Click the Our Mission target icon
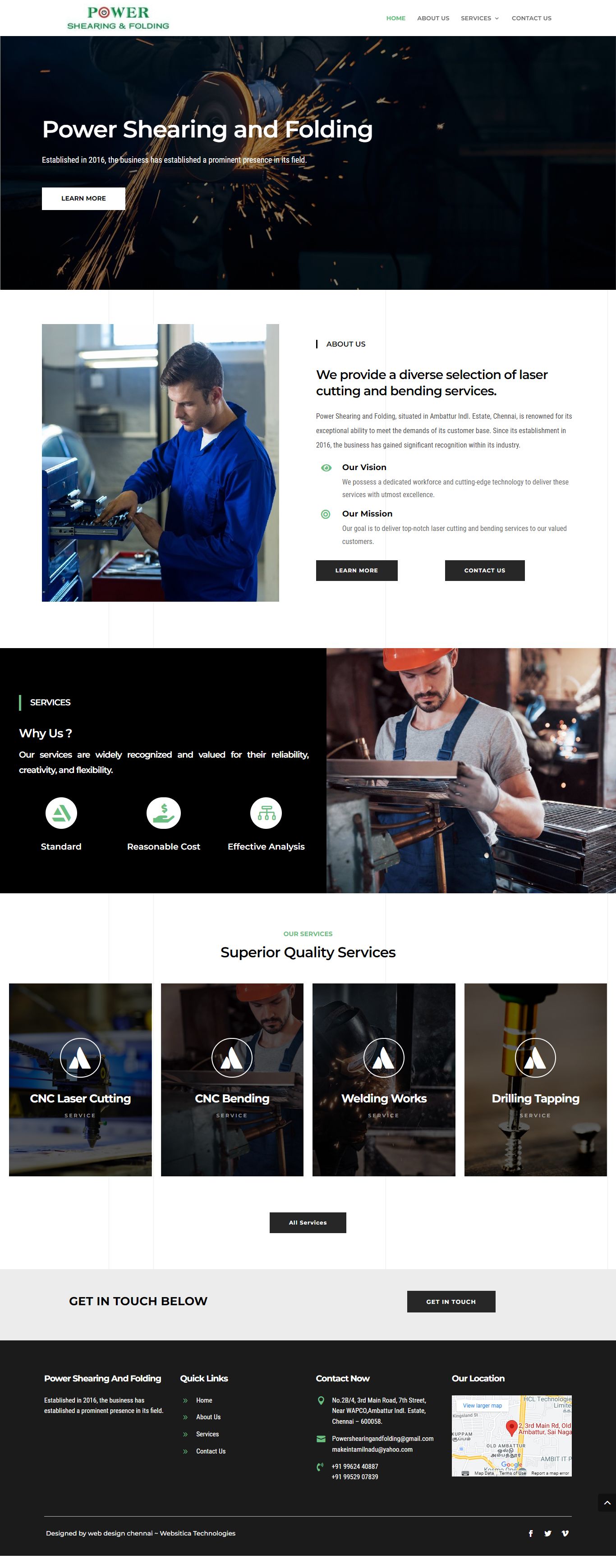Screen dimensions: 616x1568 [326, 514]
